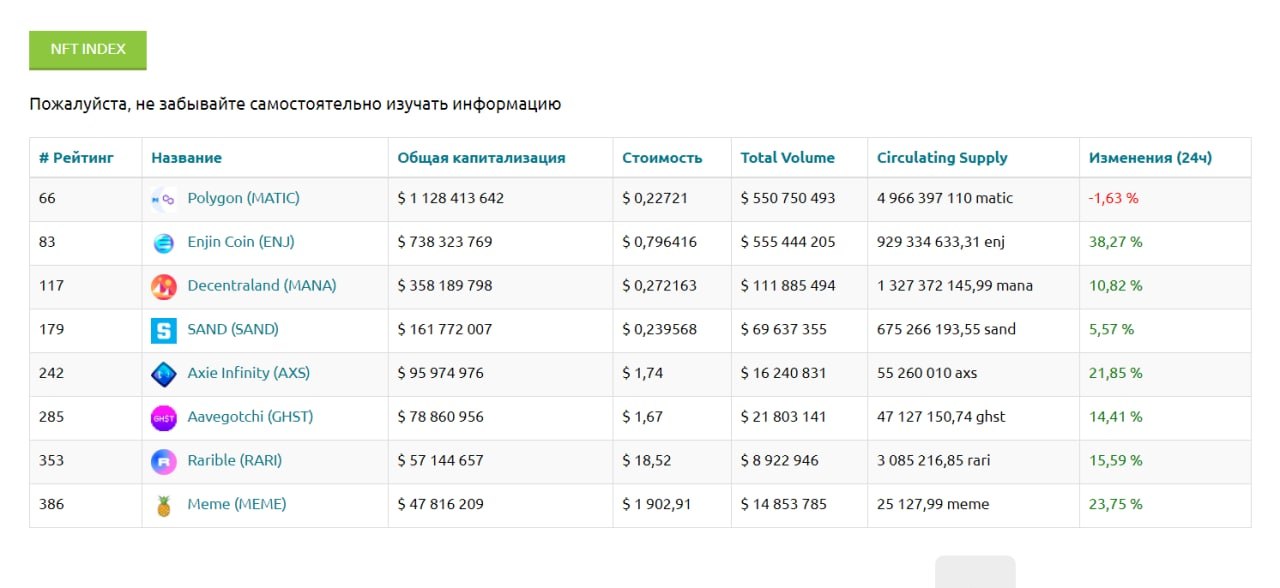1280x588 pixels.
Task: Open the Aavegotchi (GHST) link
Action: coord(250,416)
